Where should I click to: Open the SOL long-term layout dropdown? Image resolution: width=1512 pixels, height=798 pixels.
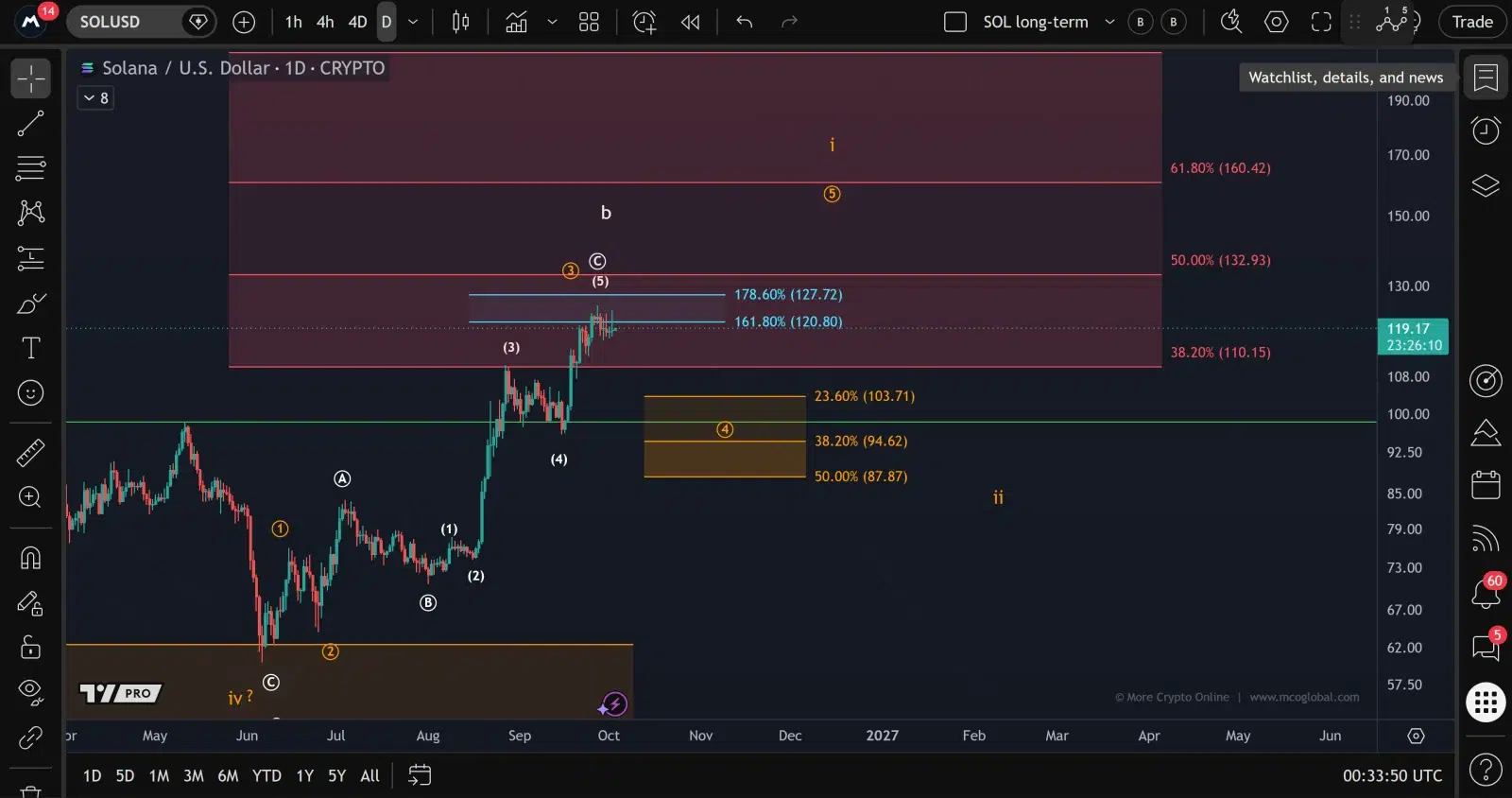pos(1109,22)
